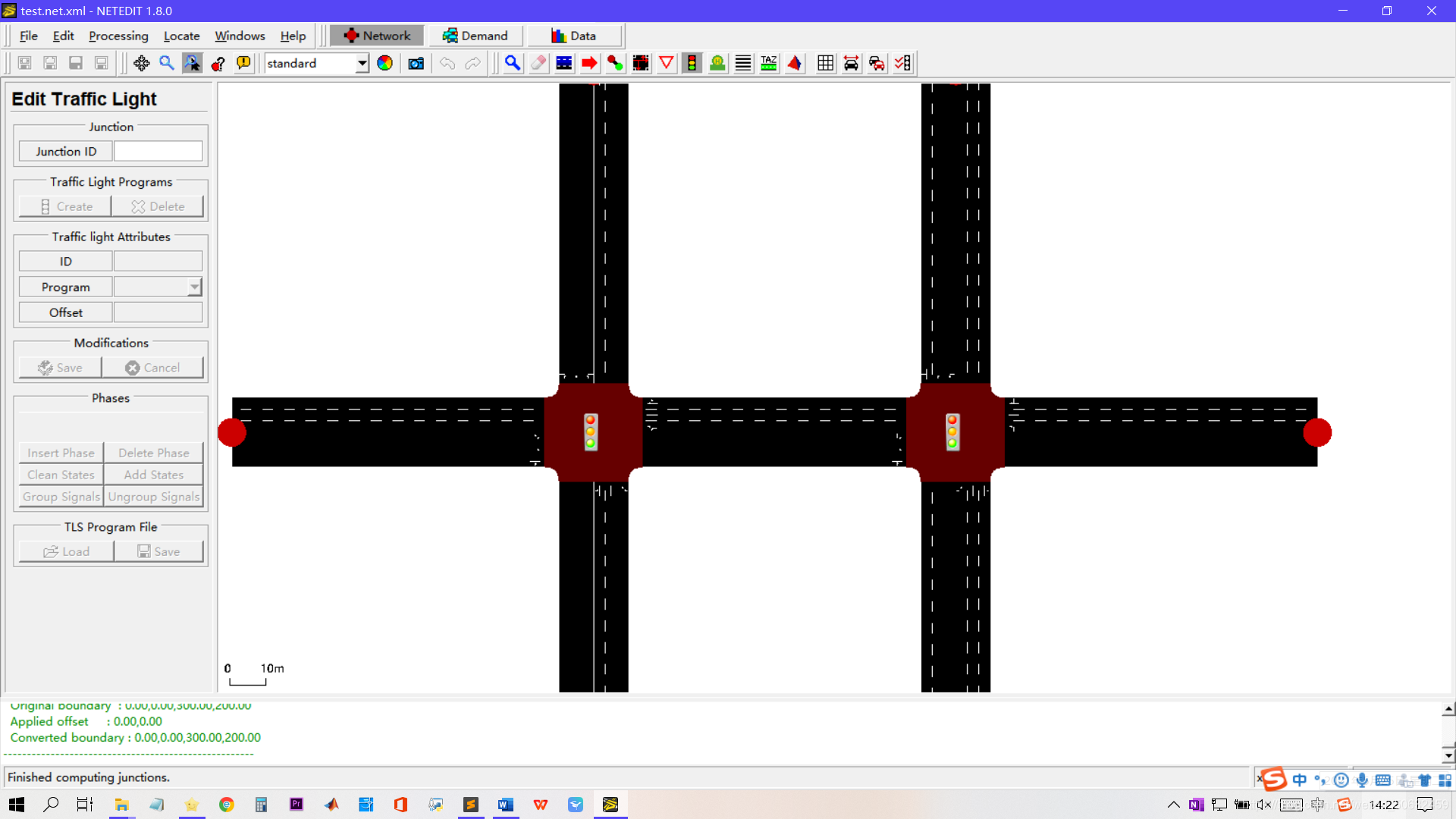1456x819 pixels.
Task: Toggle the tooltip help icon in the toolbar
Action: tap(243, 63)
